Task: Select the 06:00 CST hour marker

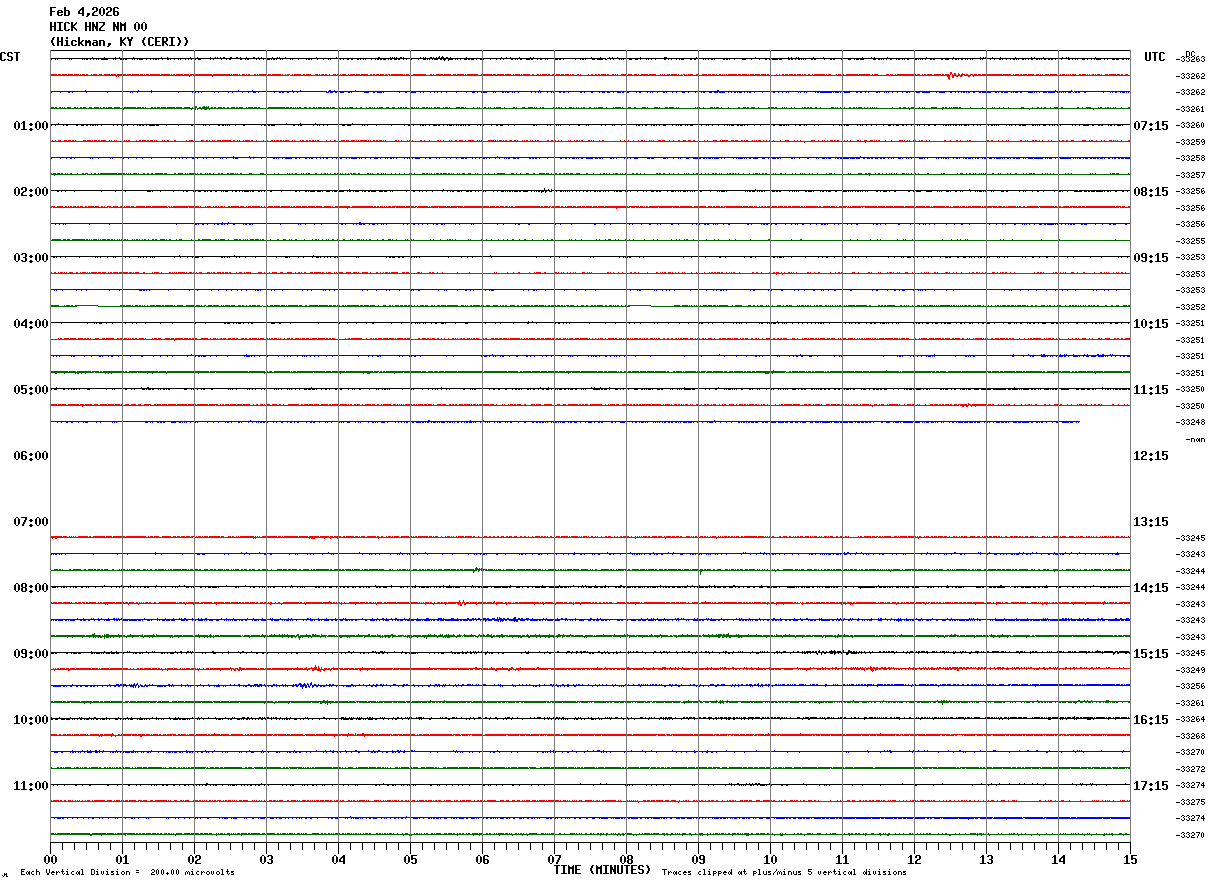Action: tap(31, 456)
